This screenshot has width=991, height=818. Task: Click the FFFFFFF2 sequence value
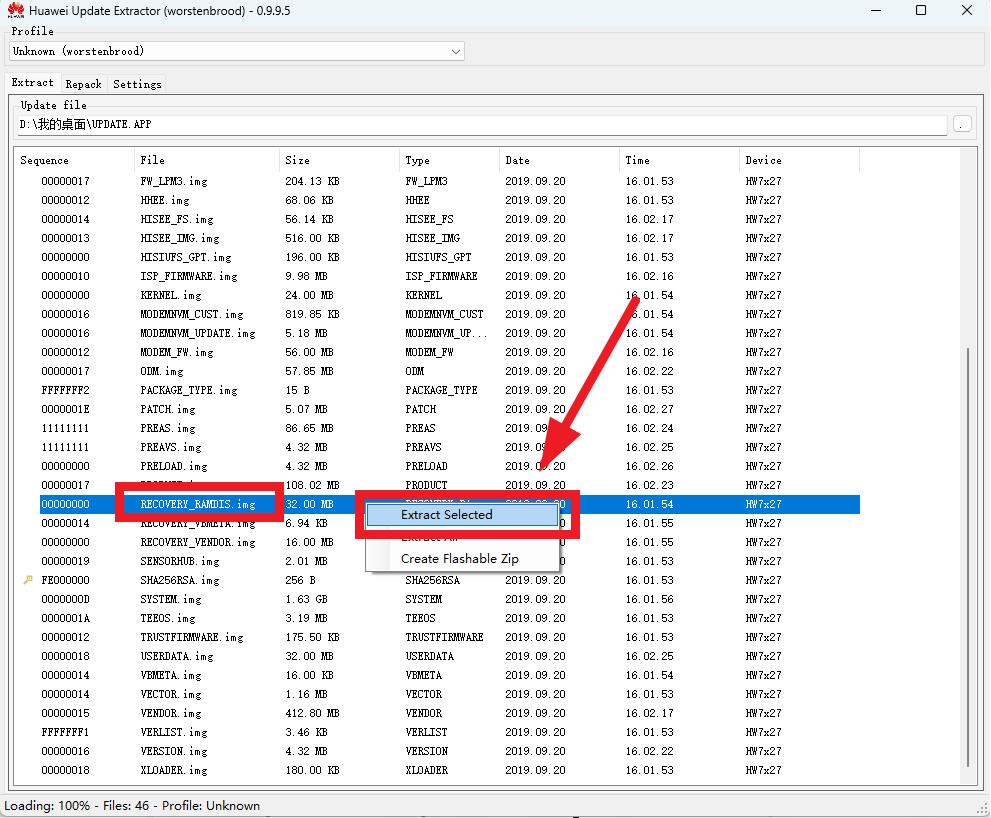[x=65, y=390]
